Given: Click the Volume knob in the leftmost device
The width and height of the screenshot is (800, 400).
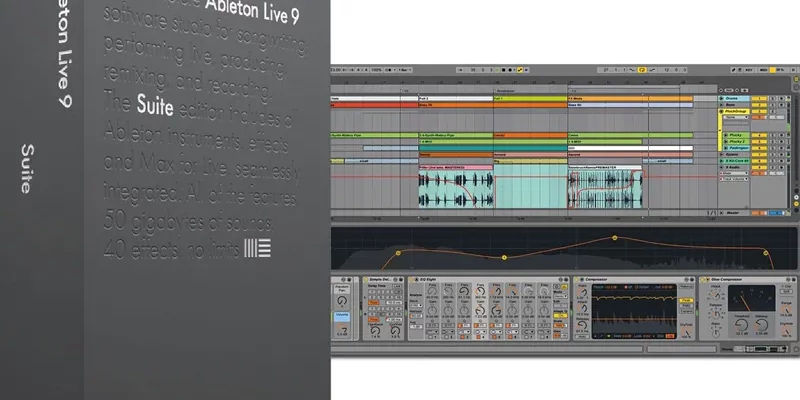Looking at the screenshot, I should point(342,330).
